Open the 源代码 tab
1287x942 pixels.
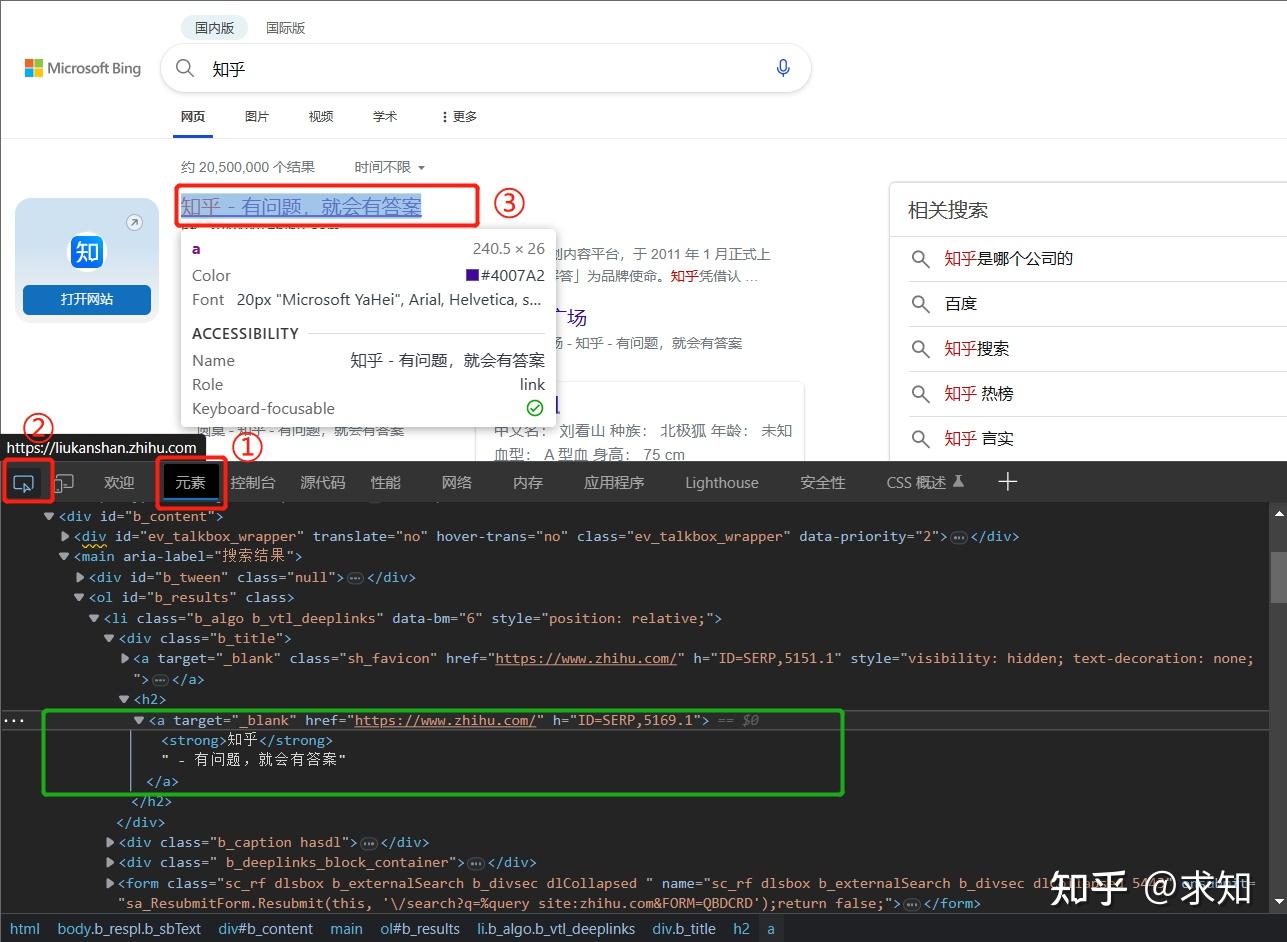[323, 482]
